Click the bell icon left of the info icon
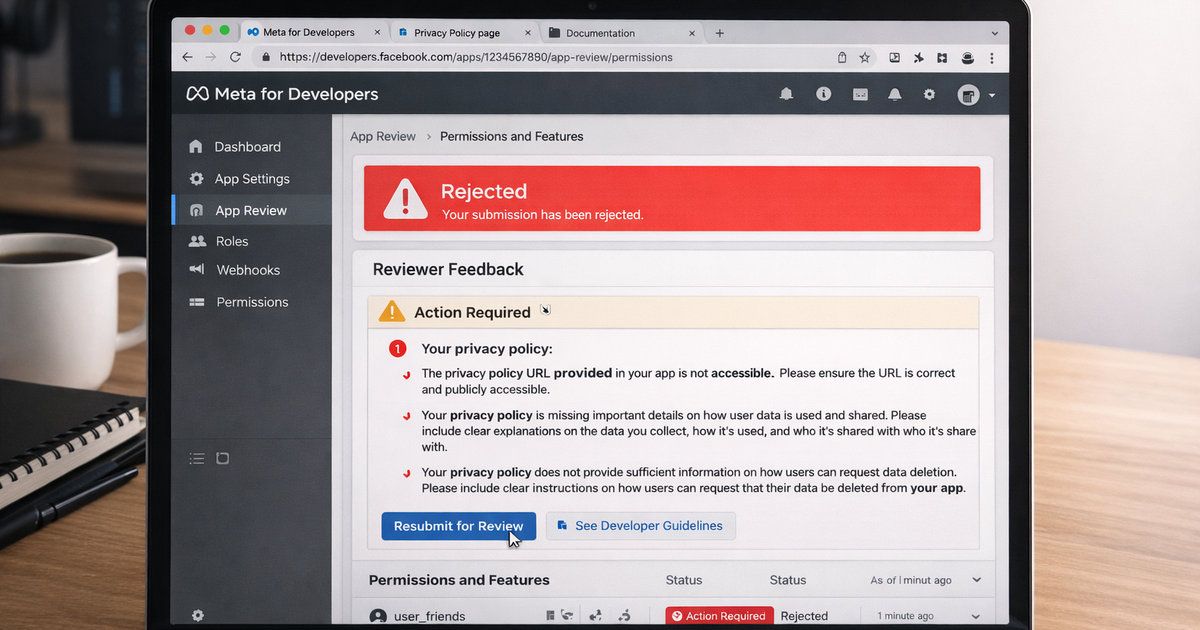The image size is (1200, 630). pyautogui.click(x=786, y=94)
